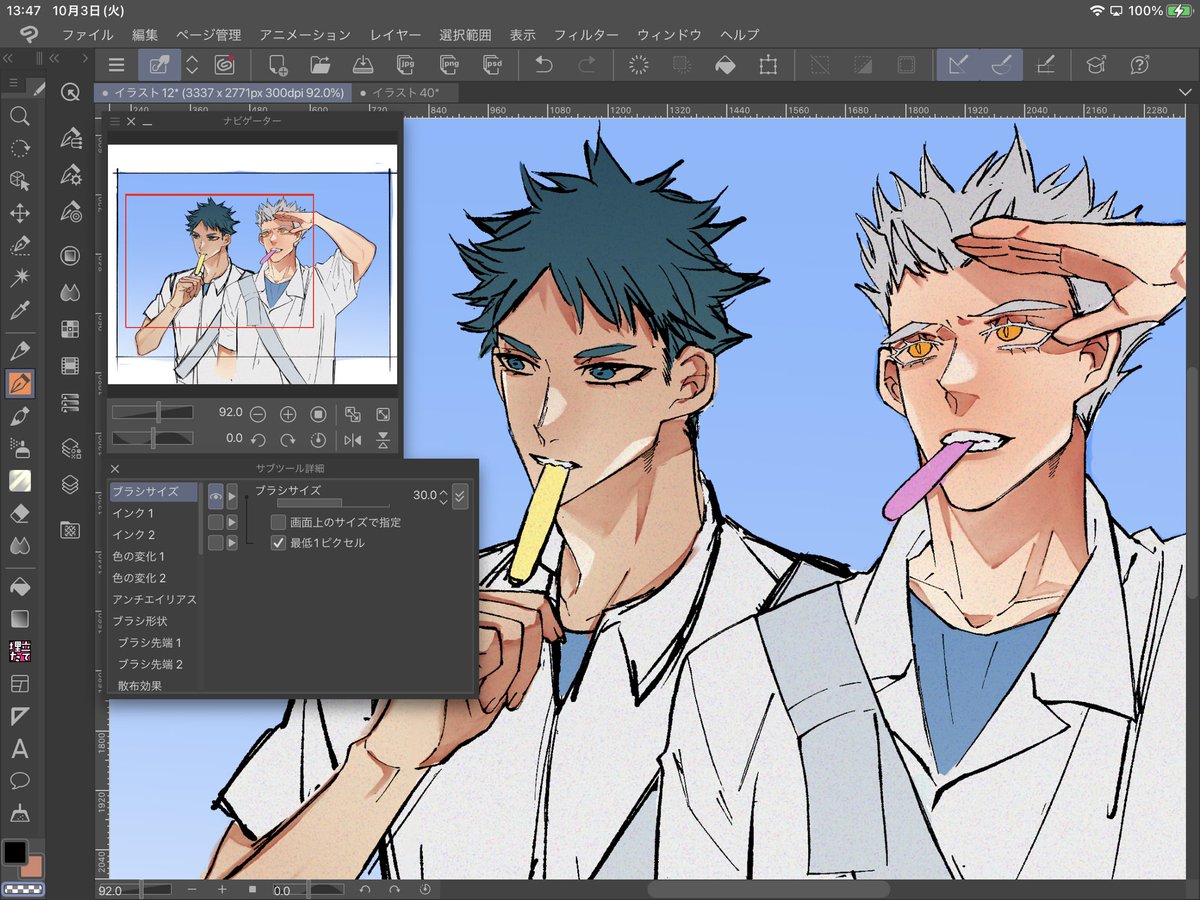
Task: Export as psd icon
Action: pos(492,65)
